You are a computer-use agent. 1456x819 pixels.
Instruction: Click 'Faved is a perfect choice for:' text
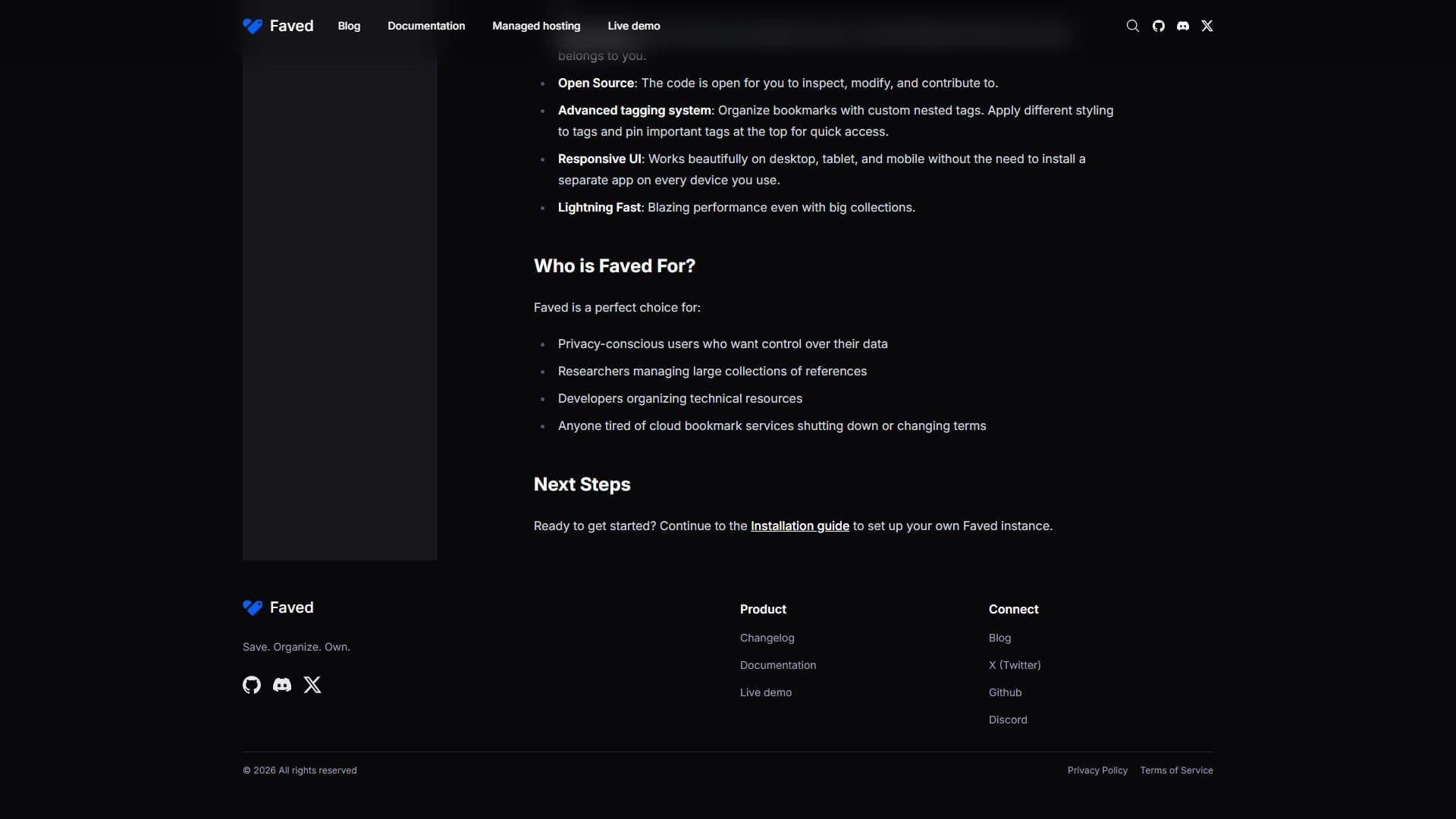click(617, 307)
